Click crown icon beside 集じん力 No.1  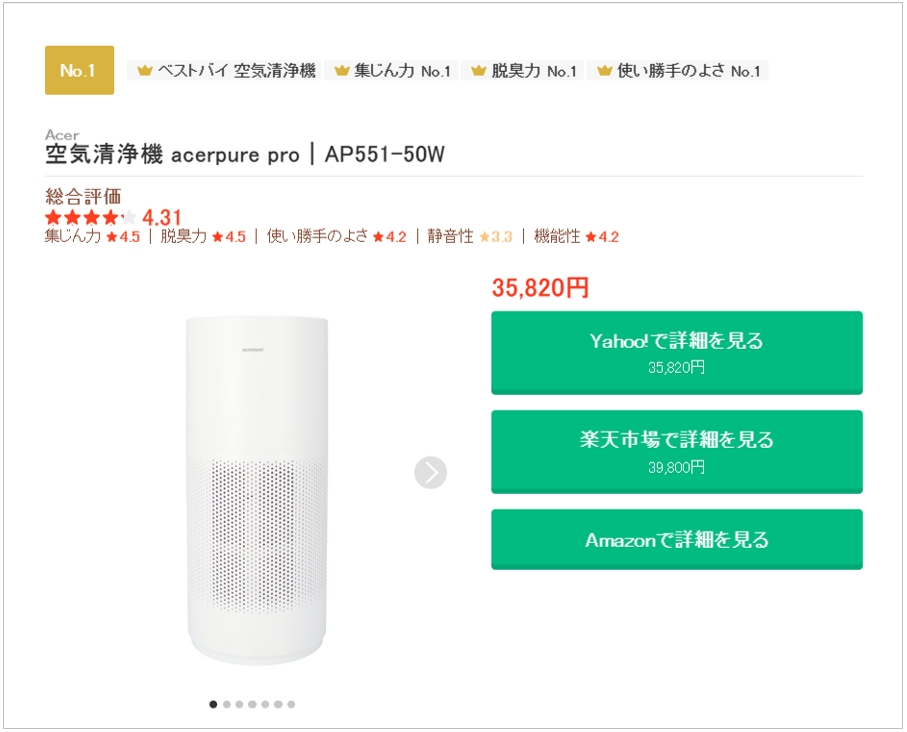click(x=342, y=71)
